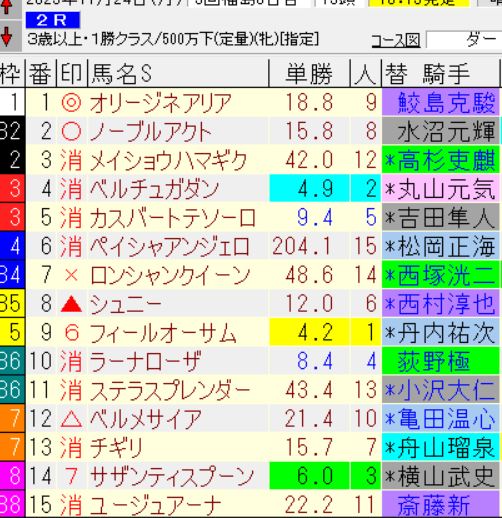This screenshot has width=502, height=518.
Task: Click jockey 横山武史
Action: click(x=446, y=477)
